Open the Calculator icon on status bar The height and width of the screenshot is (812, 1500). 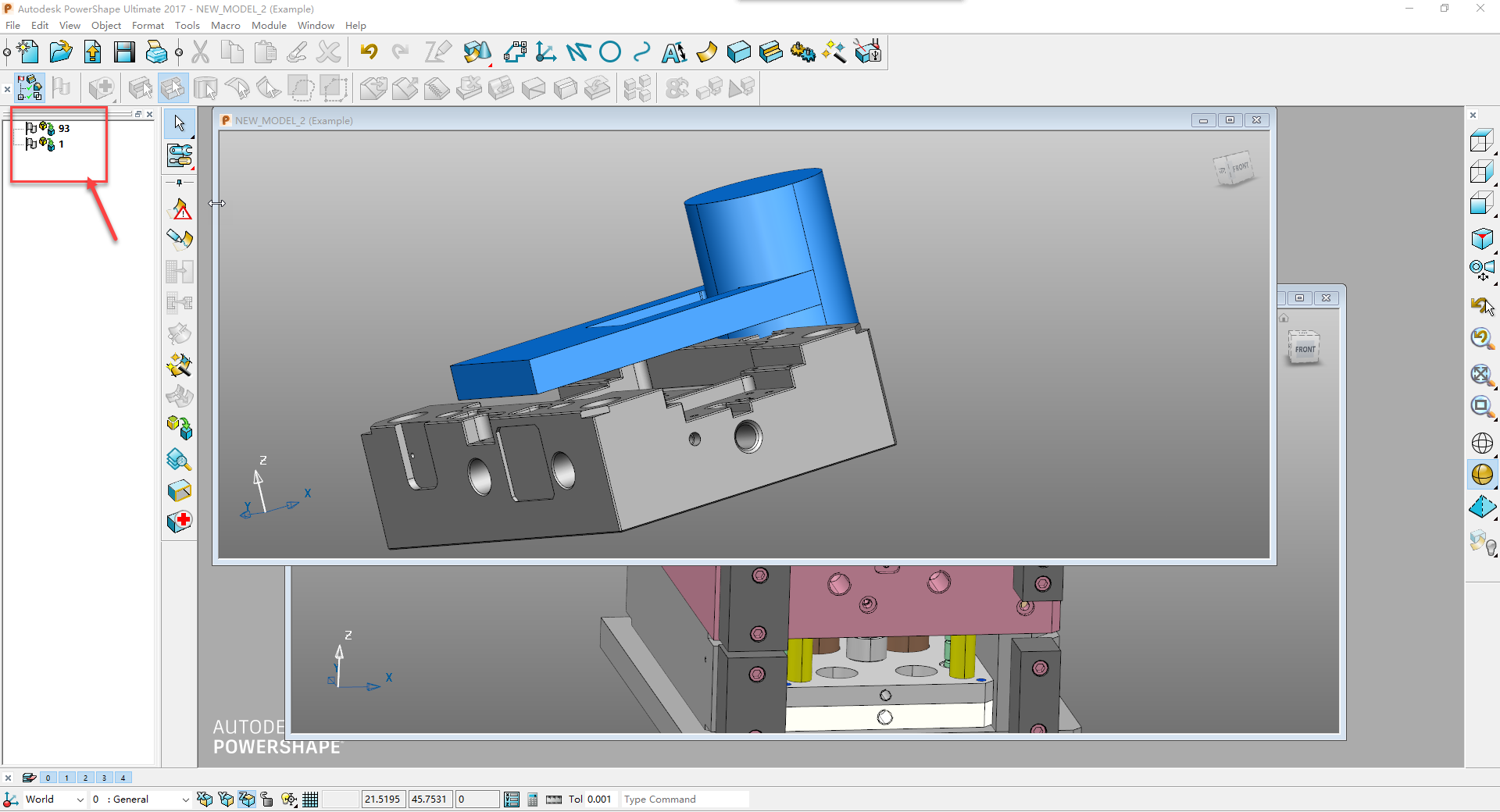(x=532, y=799)
